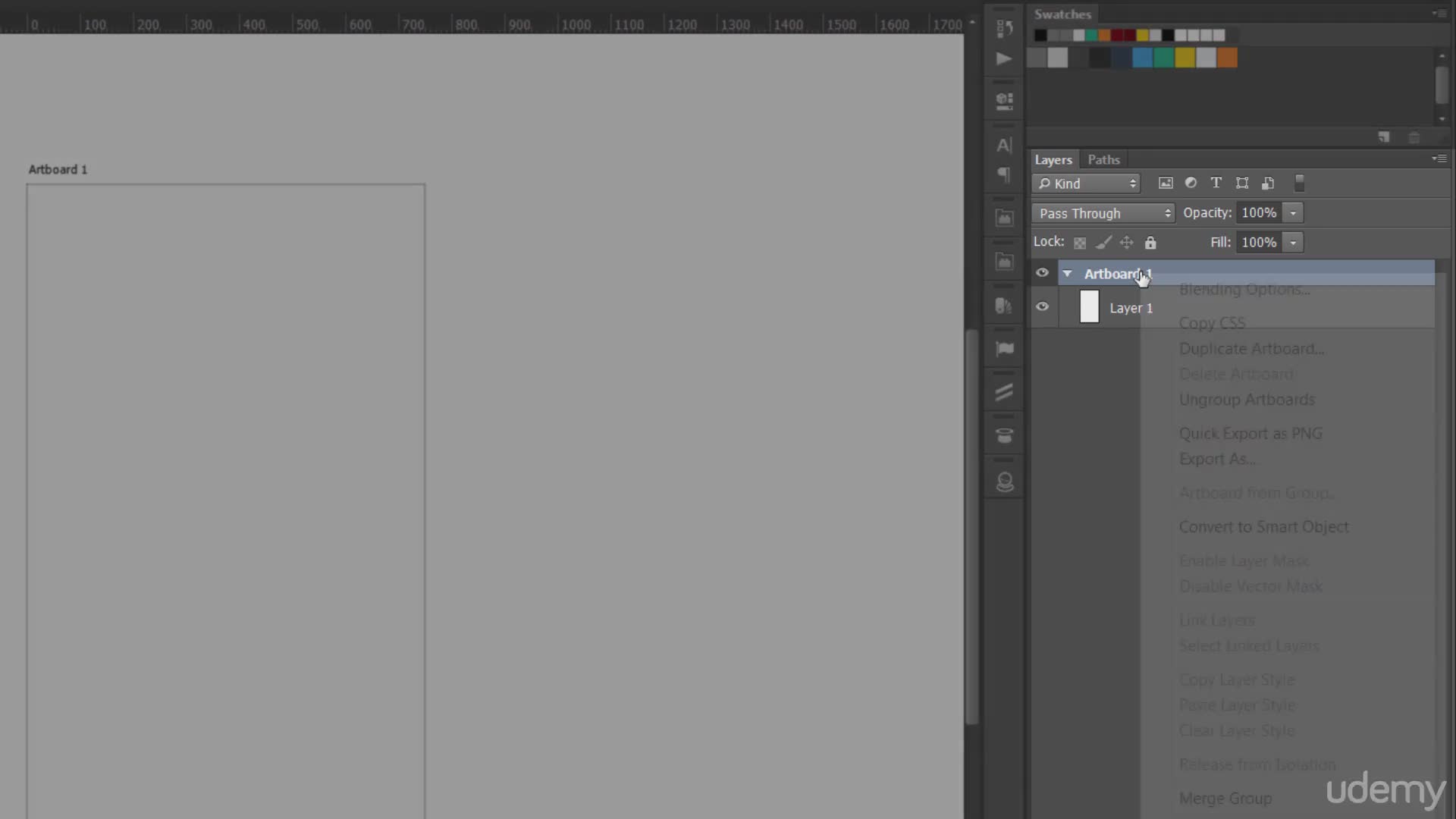Click the Opacity 100% value field
Image resolution: width=1456 pixels, height=819 pixels.
coord(1259,213)
